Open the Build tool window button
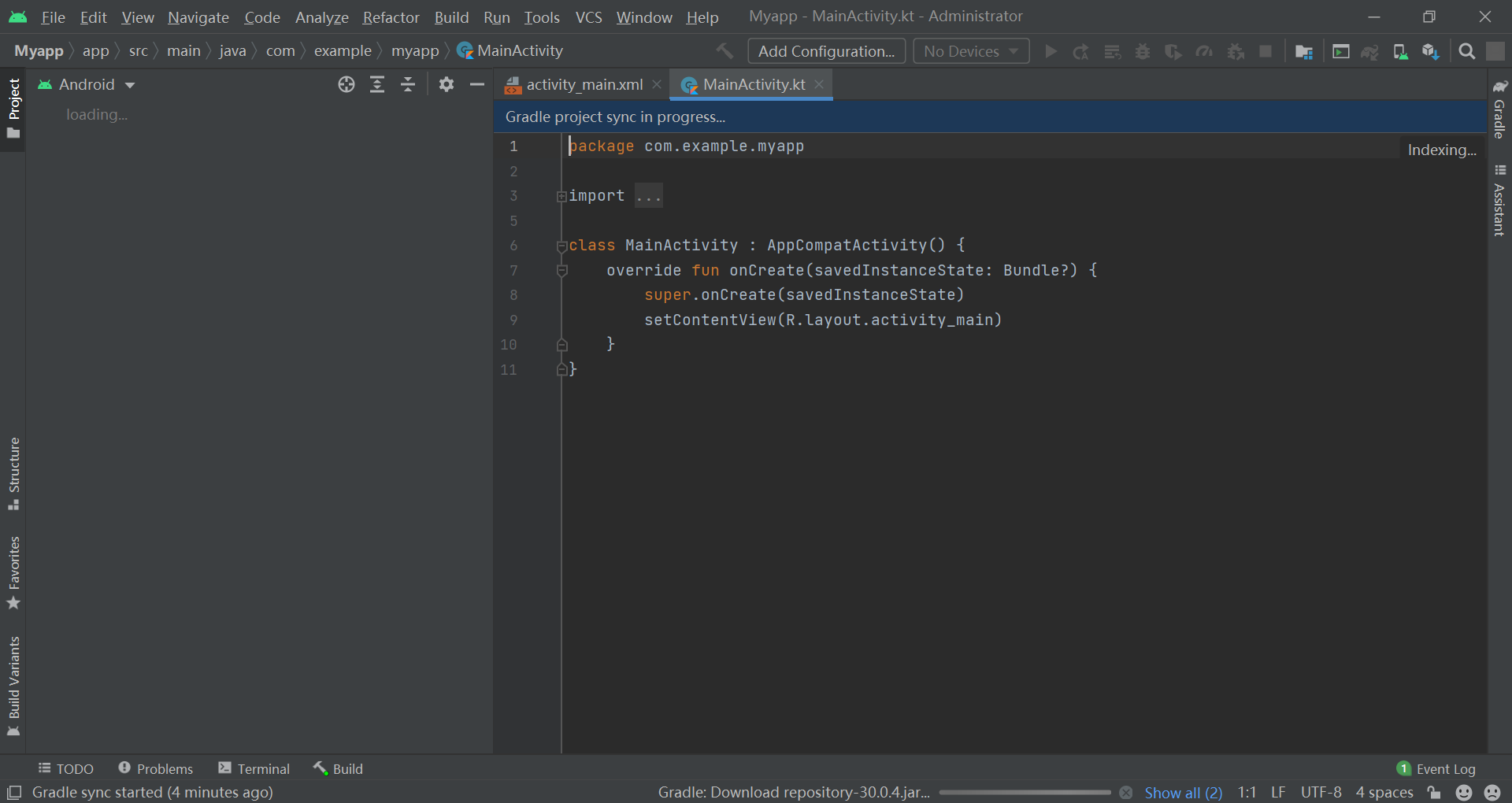The width and height of the screenshot is (1512, 803). tap(339, 768)
